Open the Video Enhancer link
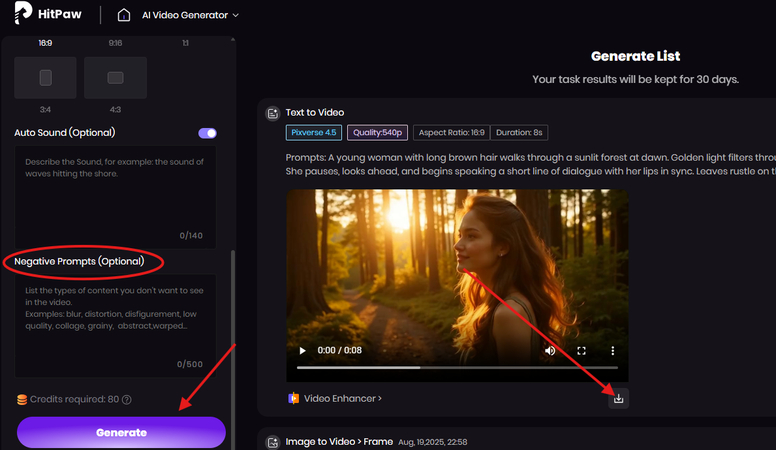Image resolution: width=776 pixels, height=450 pixels. coord(335,399)
